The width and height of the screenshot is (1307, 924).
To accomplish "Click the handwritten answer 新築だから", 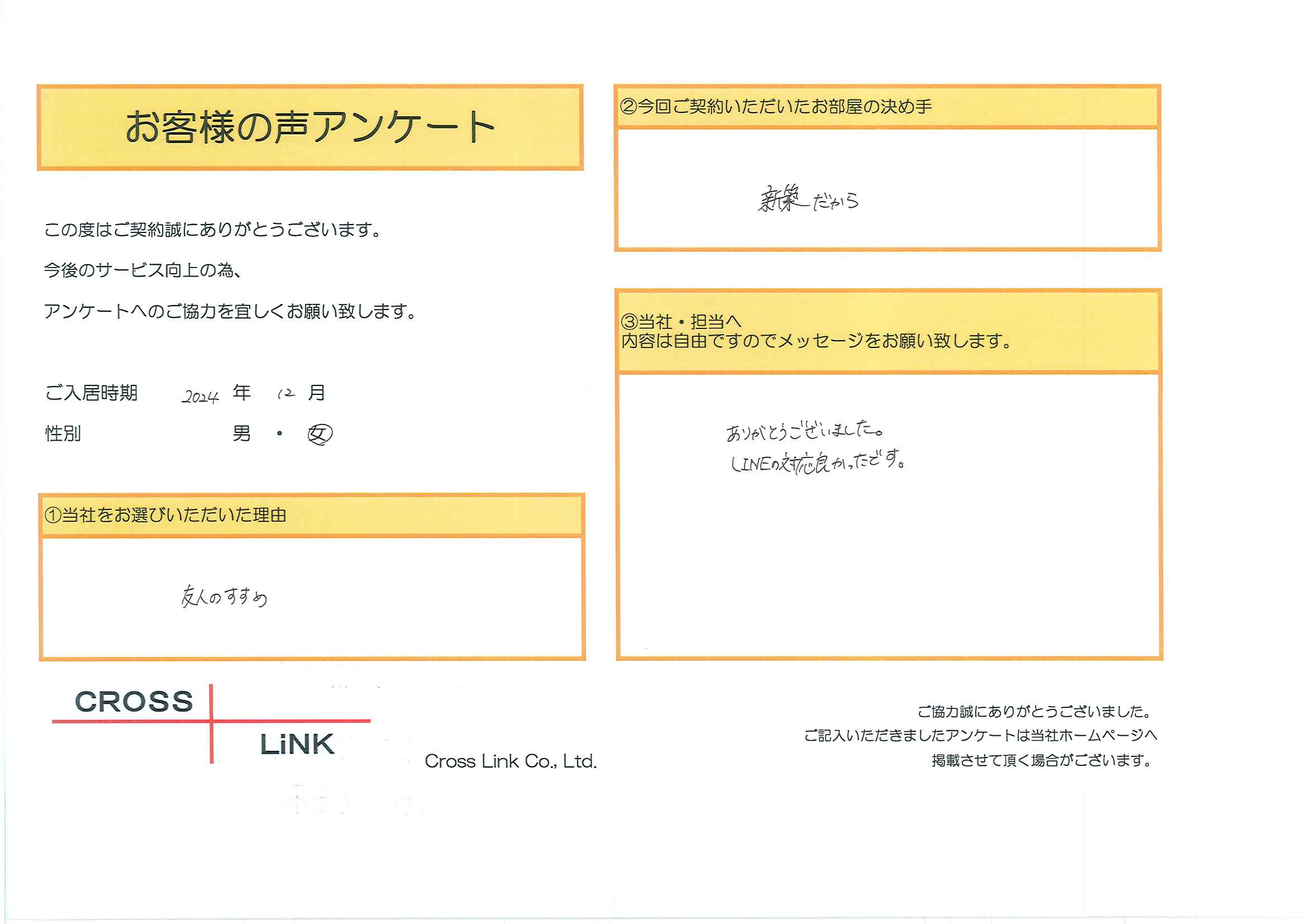I will 808,199.
